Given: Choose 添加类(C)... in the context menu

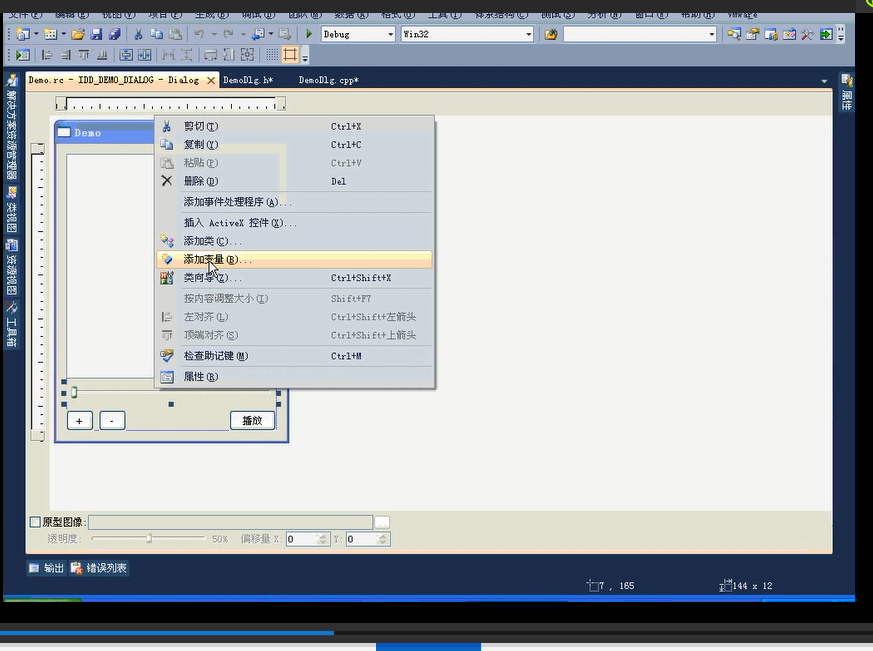Looking at the screenshot, I should click(294, 241).
